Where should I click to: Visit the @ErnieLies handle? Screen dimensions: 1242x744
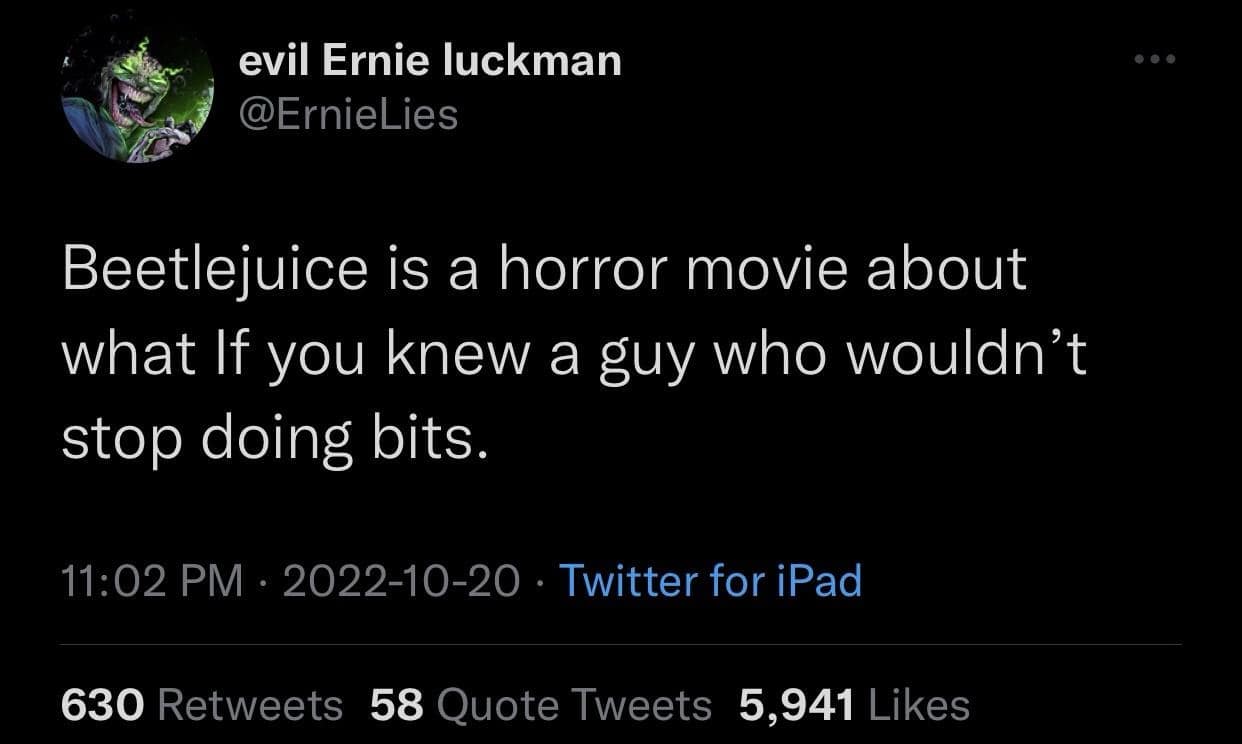coord(349,115)
